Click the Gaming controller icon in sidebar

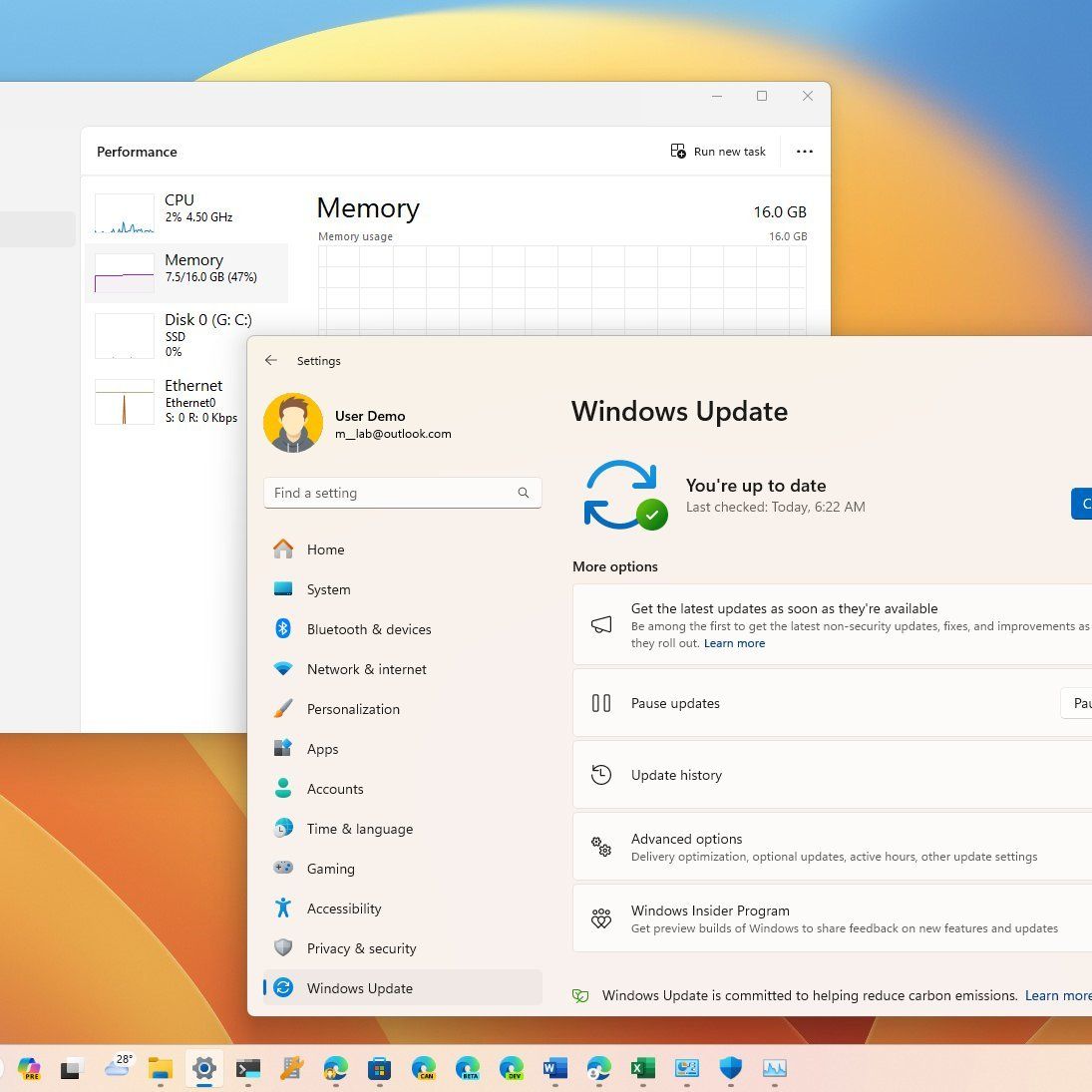[x=283, y=868]
